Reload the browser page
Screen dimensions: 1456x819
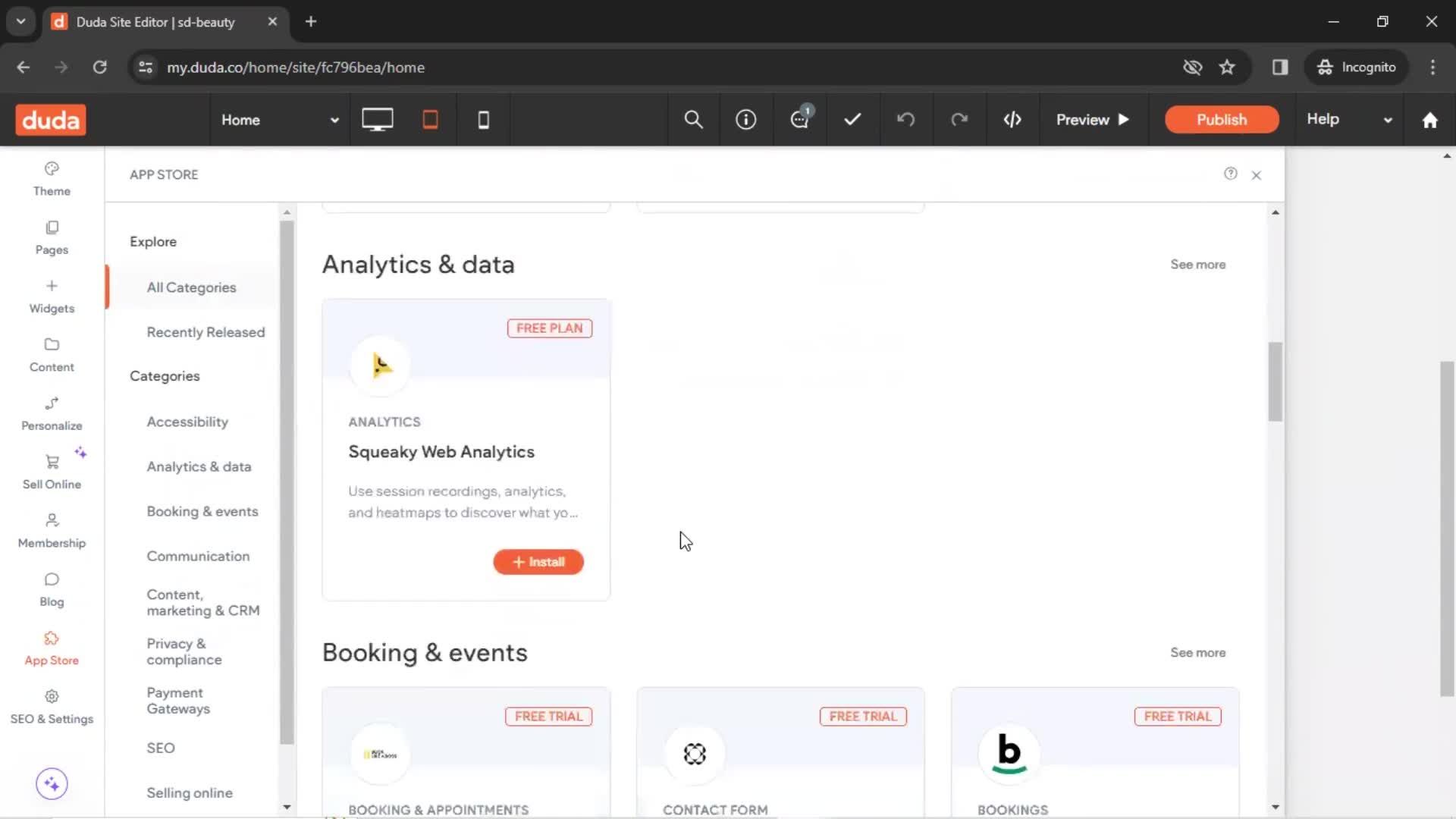[x=99, y=67]
